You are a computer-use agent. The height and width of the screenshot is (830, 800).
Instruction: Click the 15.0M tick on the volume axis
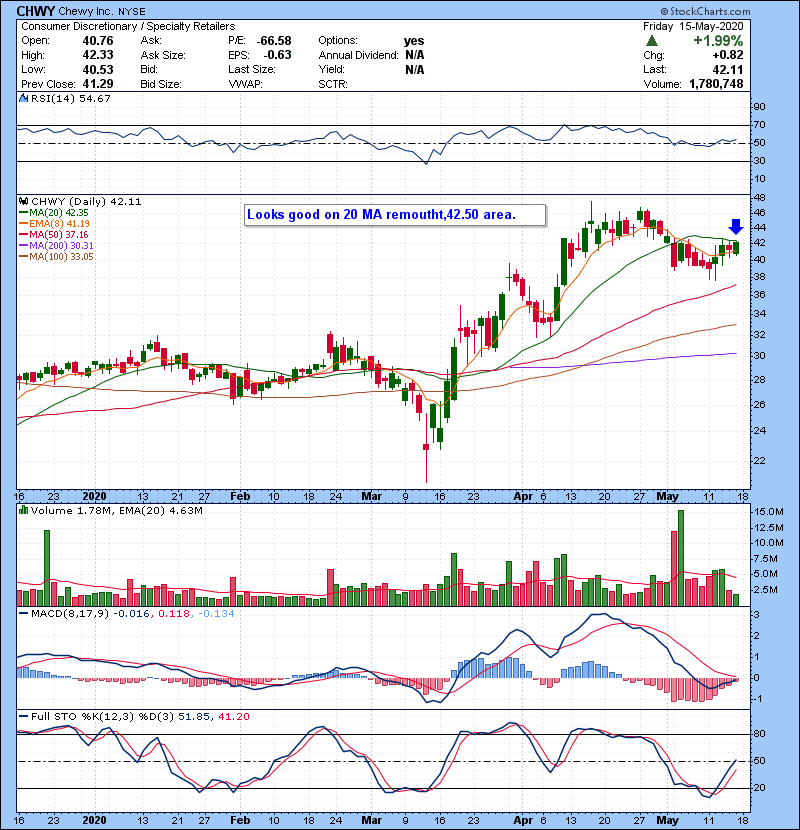coord(769,512)
